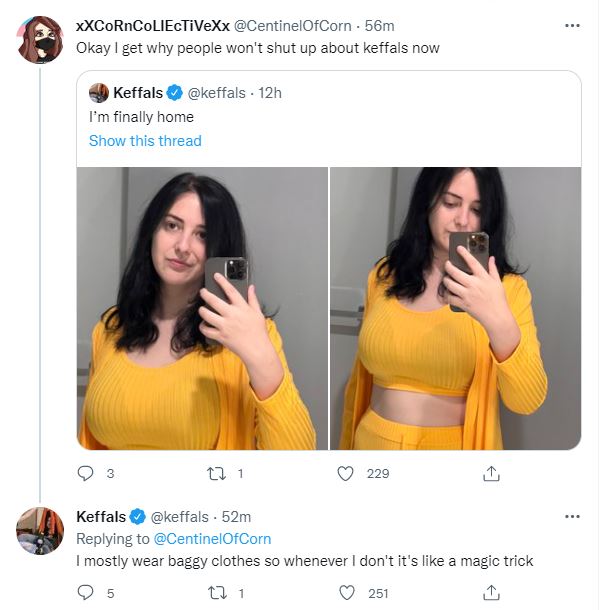Click Keffals name in quoted tweet
Screen dimensions: 606x610
coord(138,93)
